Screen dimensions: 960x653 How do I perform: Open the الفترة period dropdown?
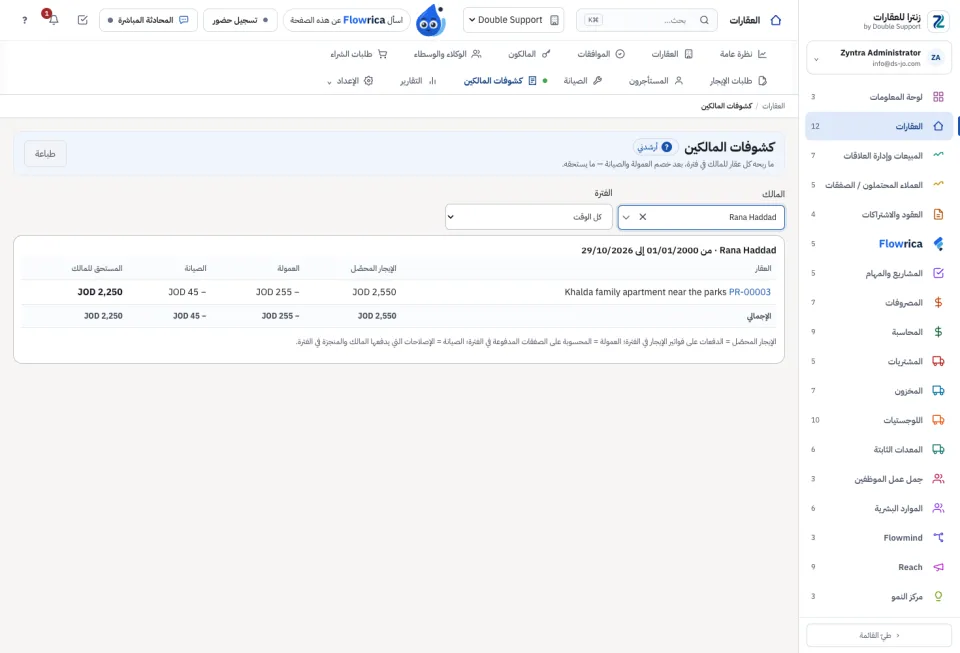(528, 217)
